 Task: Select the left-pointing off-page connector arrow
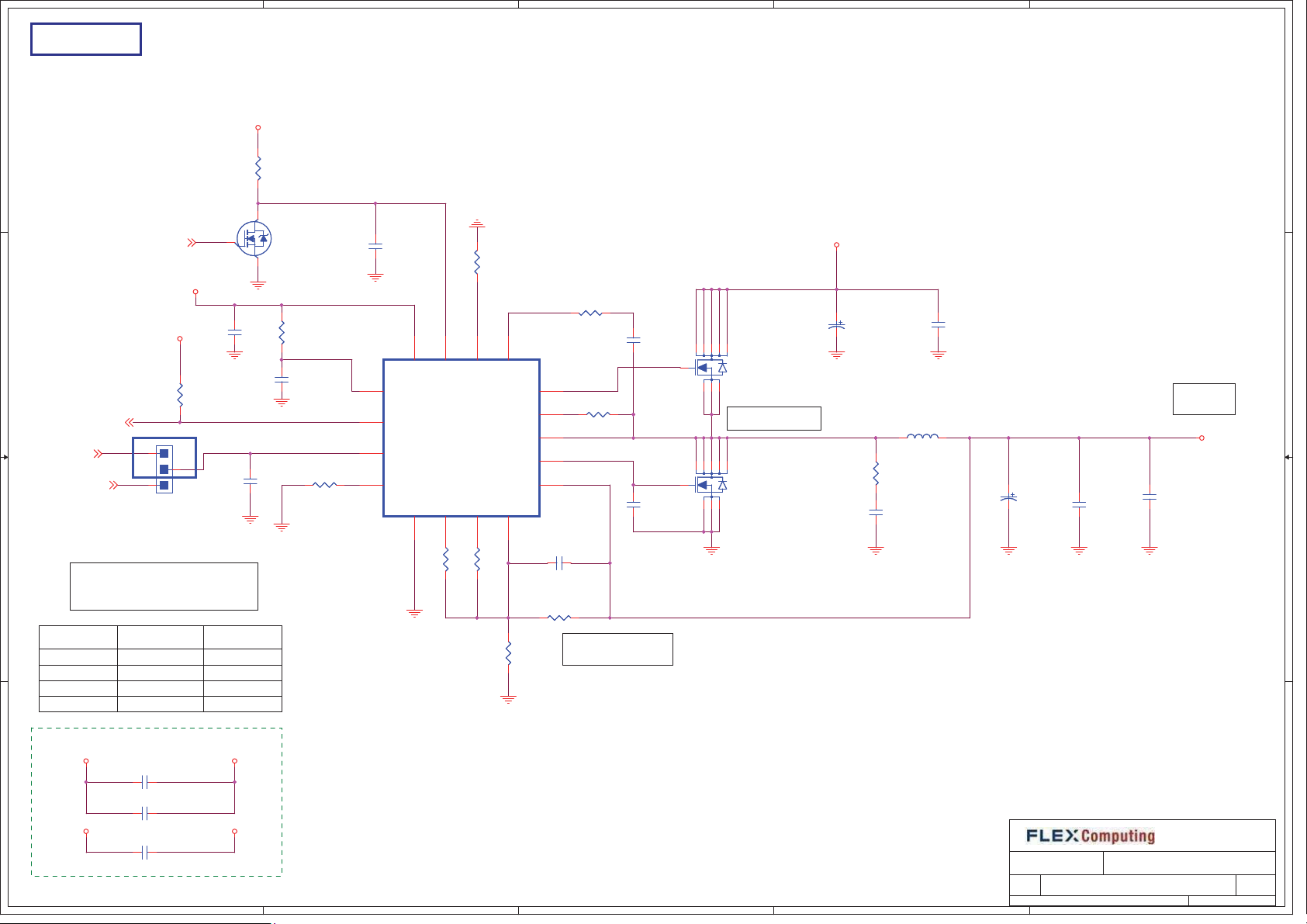pos(130,422)
